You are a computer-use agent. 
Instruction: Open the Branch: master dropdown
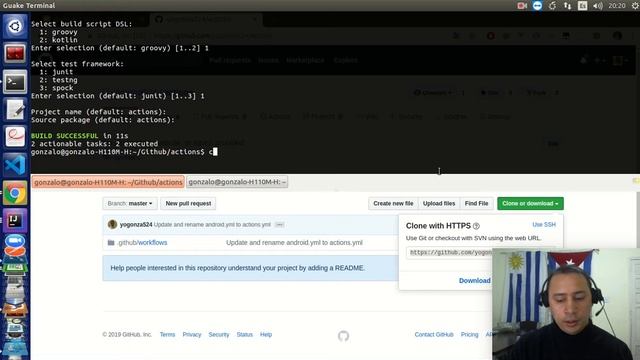(130, 203)
